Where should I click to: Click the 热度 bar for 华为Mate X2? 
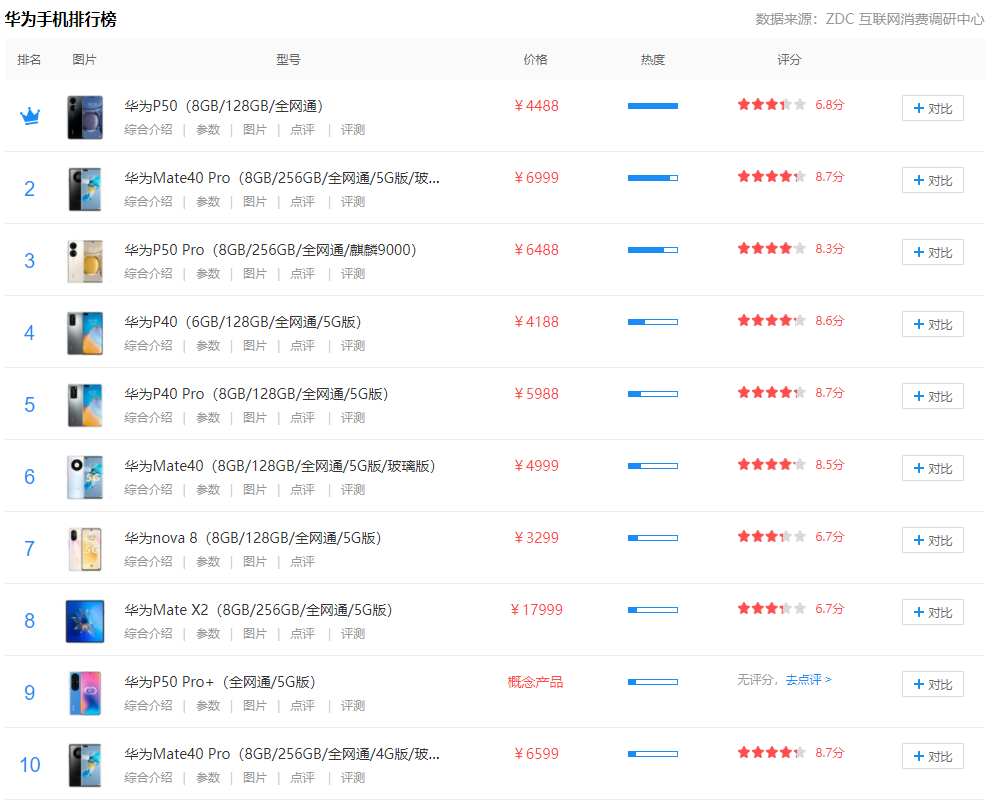pos(652,610)
